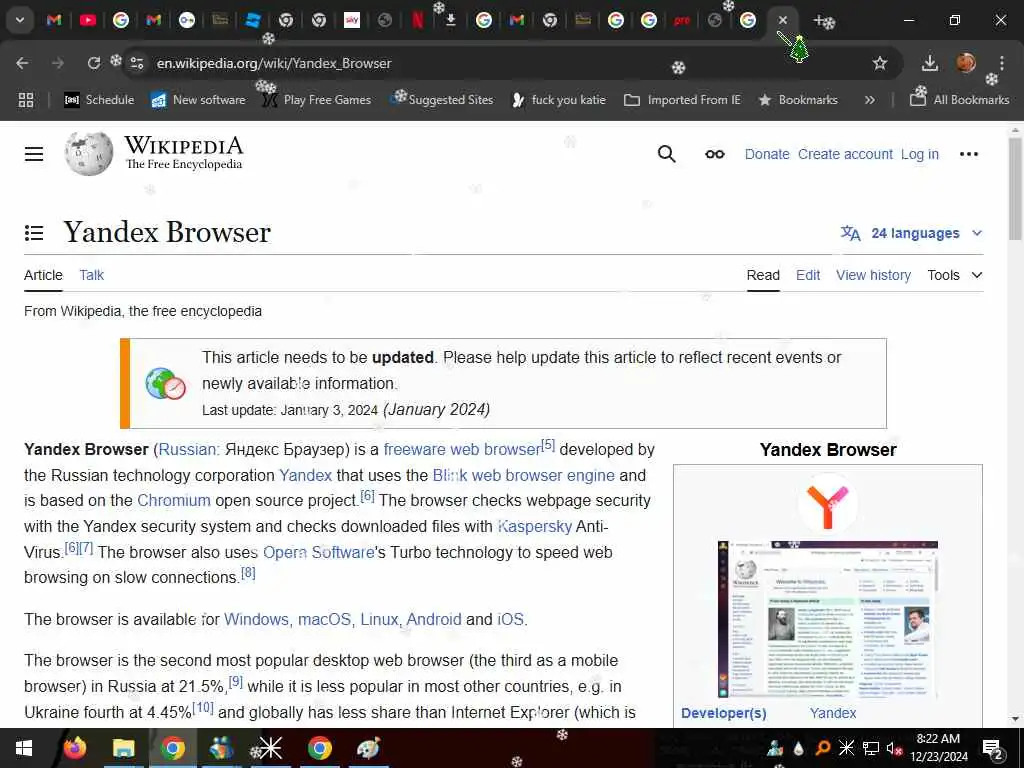Open citation reference [9]
The width and height of the screenshot is (1024, 768).
[x=236, y=682]
